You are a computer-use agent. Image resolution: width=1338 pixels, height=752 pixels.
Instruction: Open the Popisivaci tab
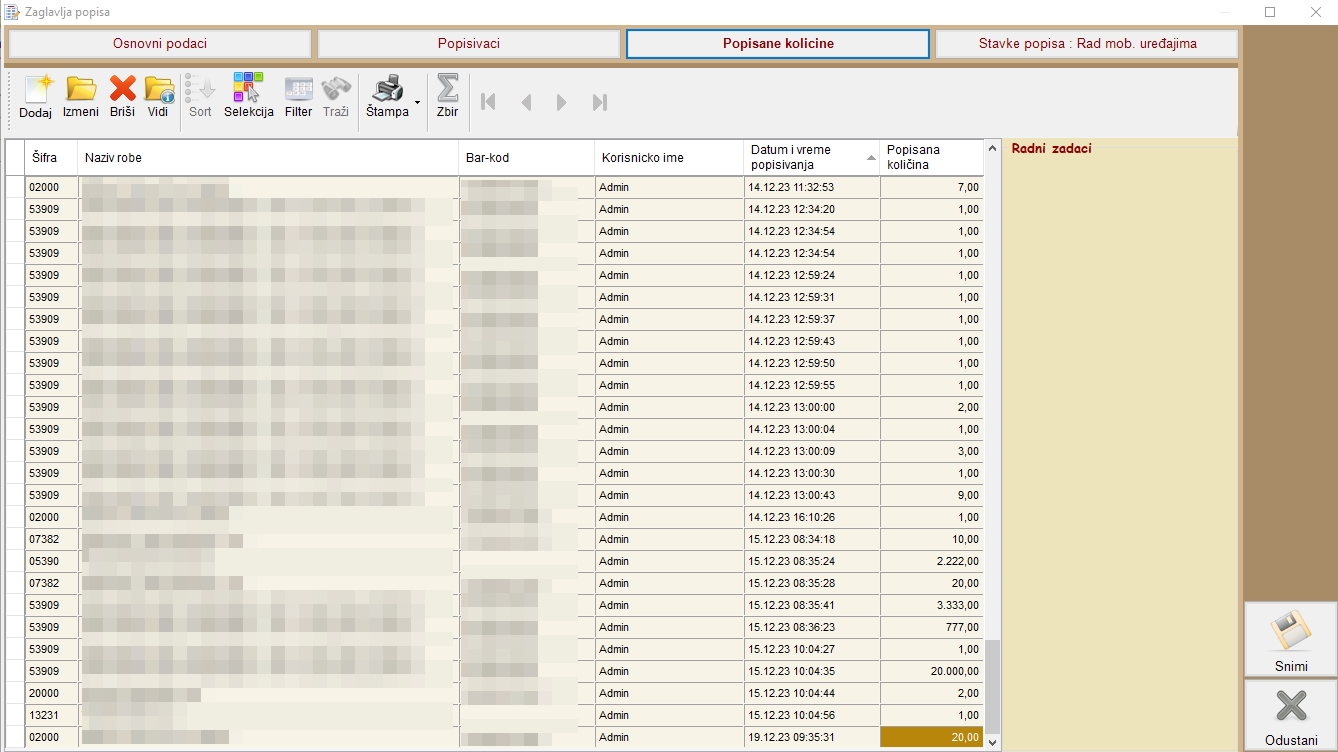[468, 44]
